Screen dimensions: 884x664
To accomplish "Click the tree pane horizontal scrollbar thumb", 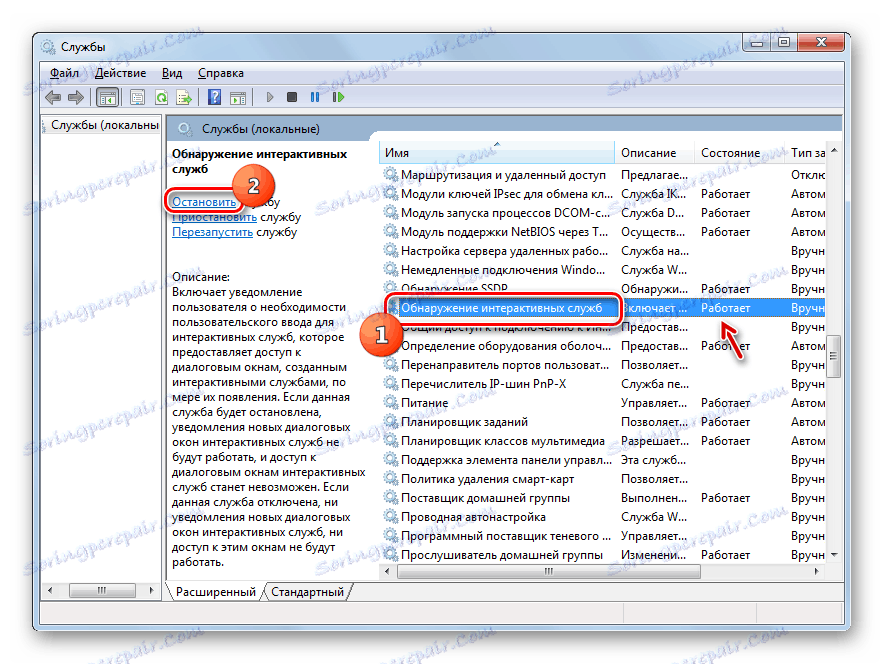I will click(102, 590).
